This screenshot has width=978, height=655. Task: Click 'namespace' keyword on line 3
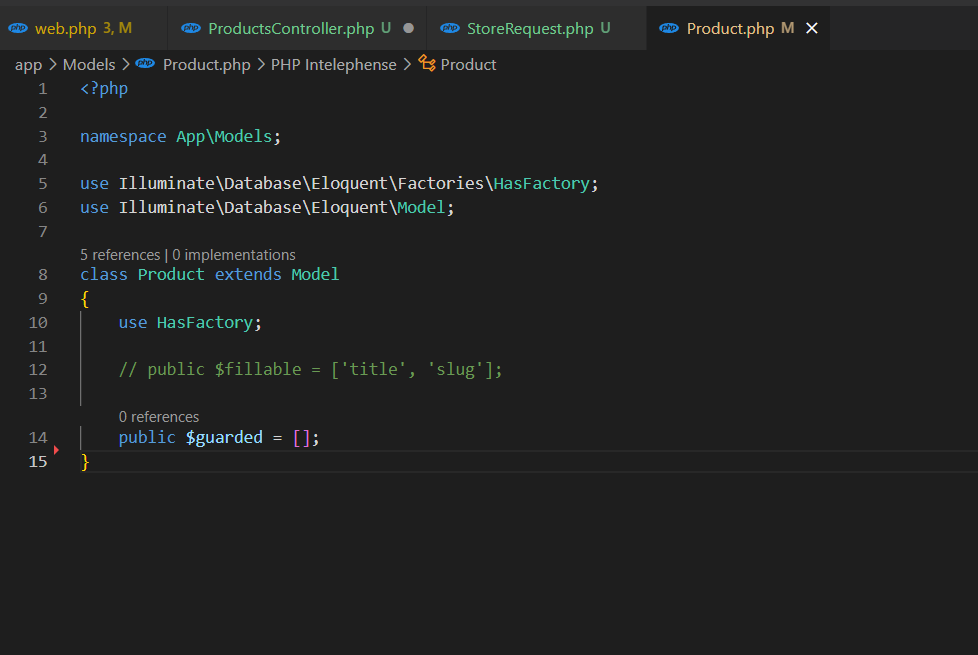click(123, 137)
